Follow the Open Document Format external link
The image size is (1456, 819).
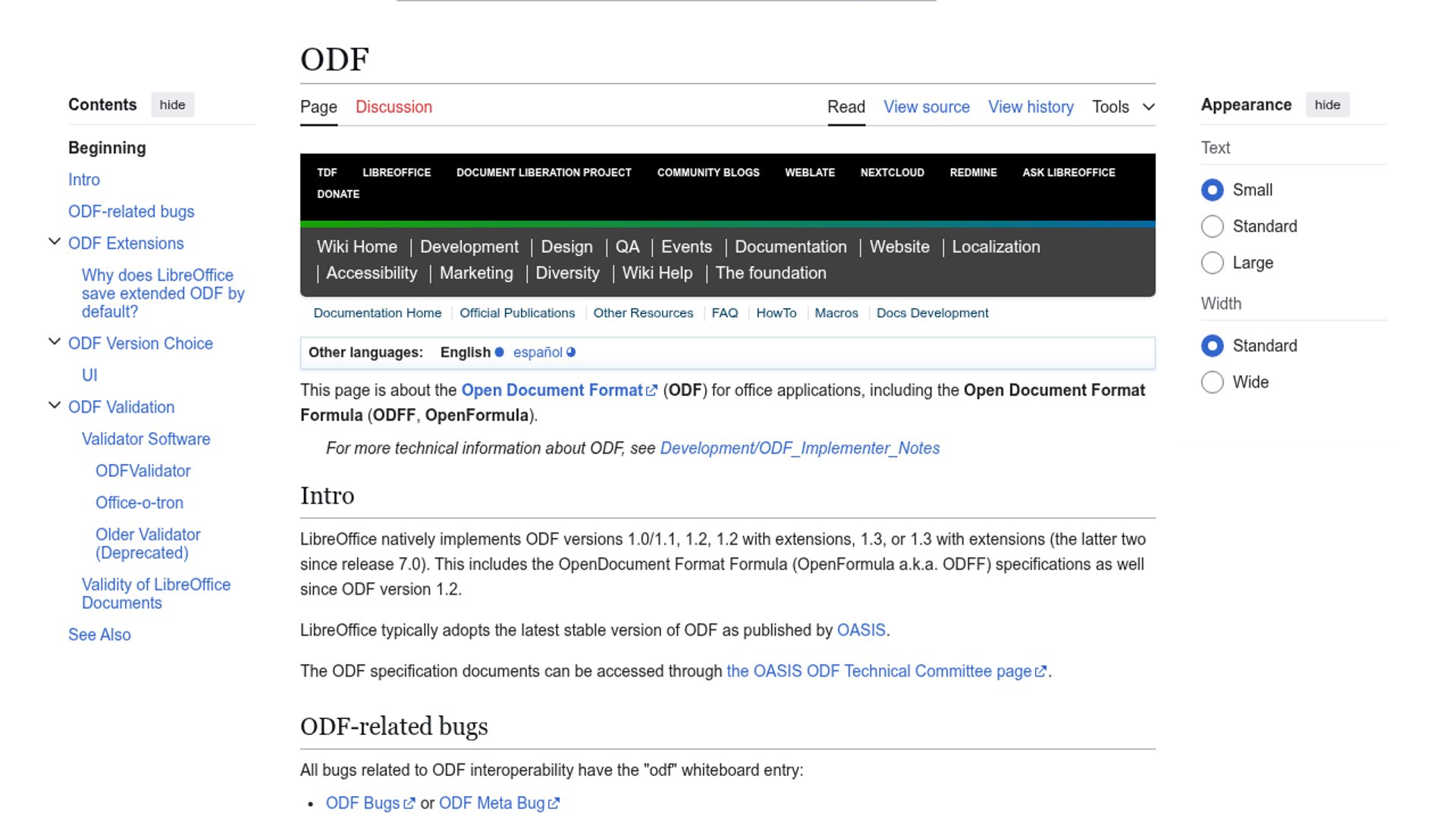pos(559,391)
